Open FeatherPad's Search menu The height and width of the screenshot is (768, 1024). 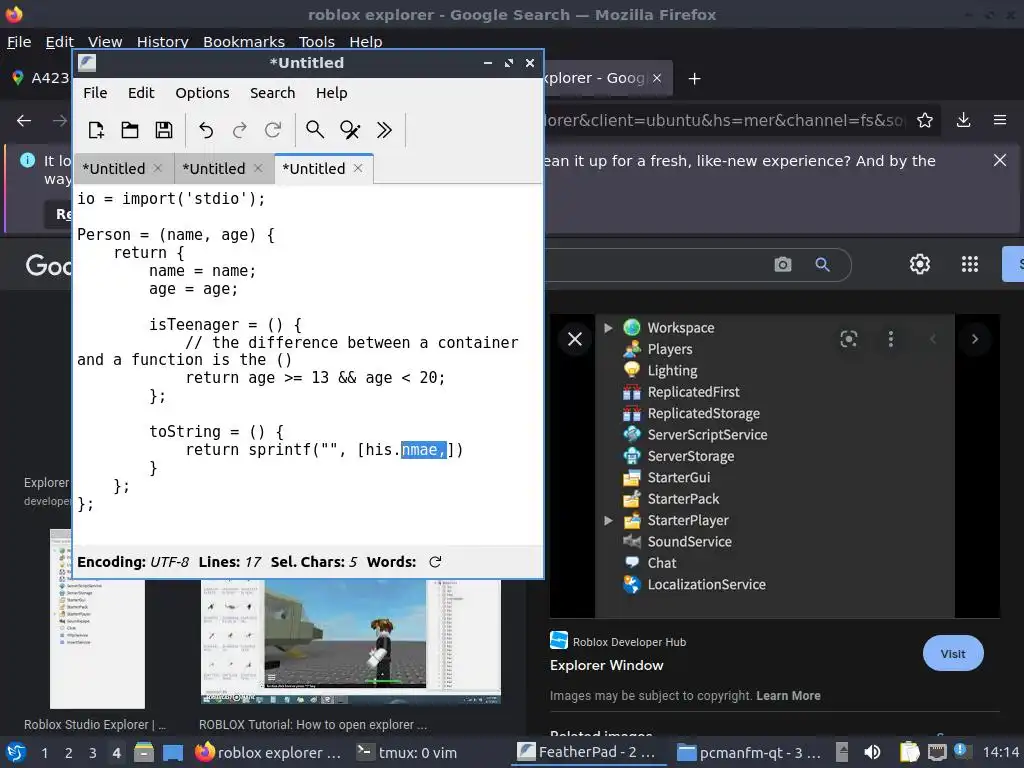(272, 93)
